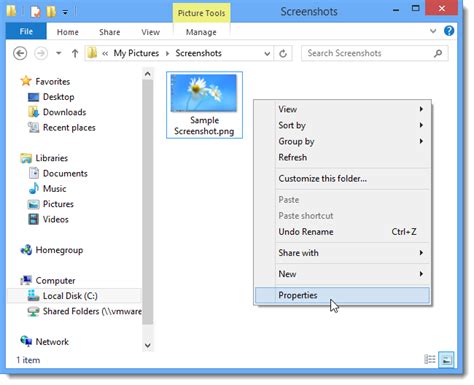Choose Refresh from the context menu

(343, 157)
